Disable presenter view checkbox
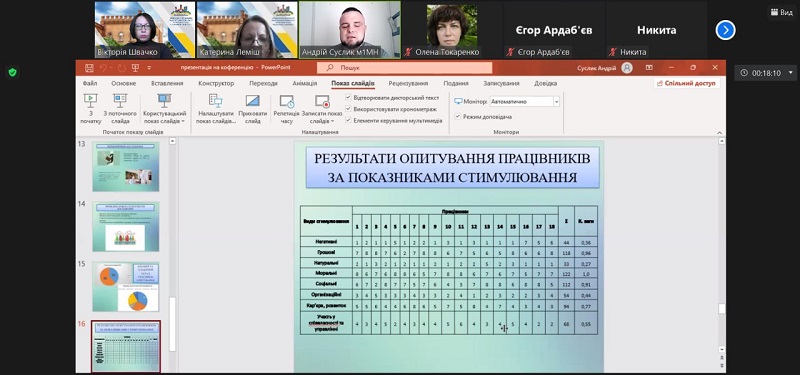Image resolution: width=800 pixels, height=375 pixels. [x=457, y=116]
